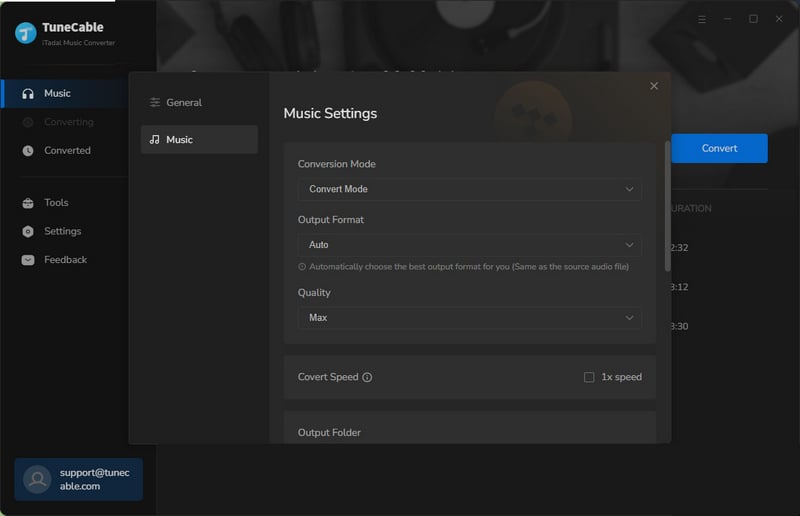Viewport: 800px width, 516px height.
Task: Open the Music section in sidebar
Action: (x=64, y=93)
